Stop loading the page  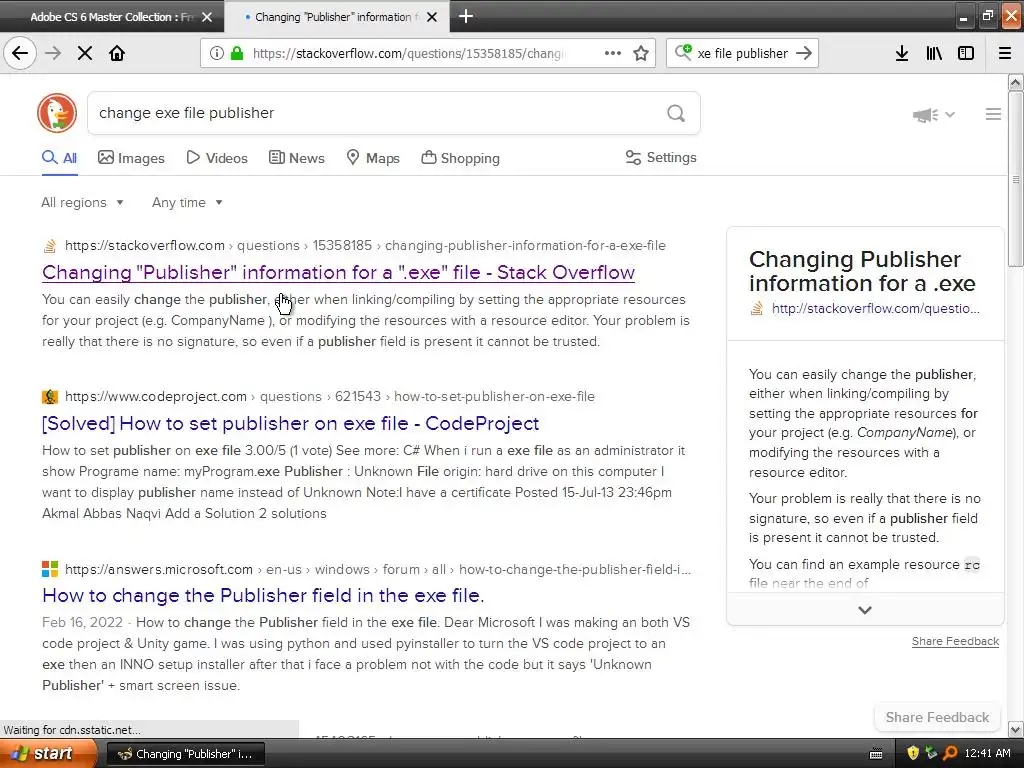[85, 53]
